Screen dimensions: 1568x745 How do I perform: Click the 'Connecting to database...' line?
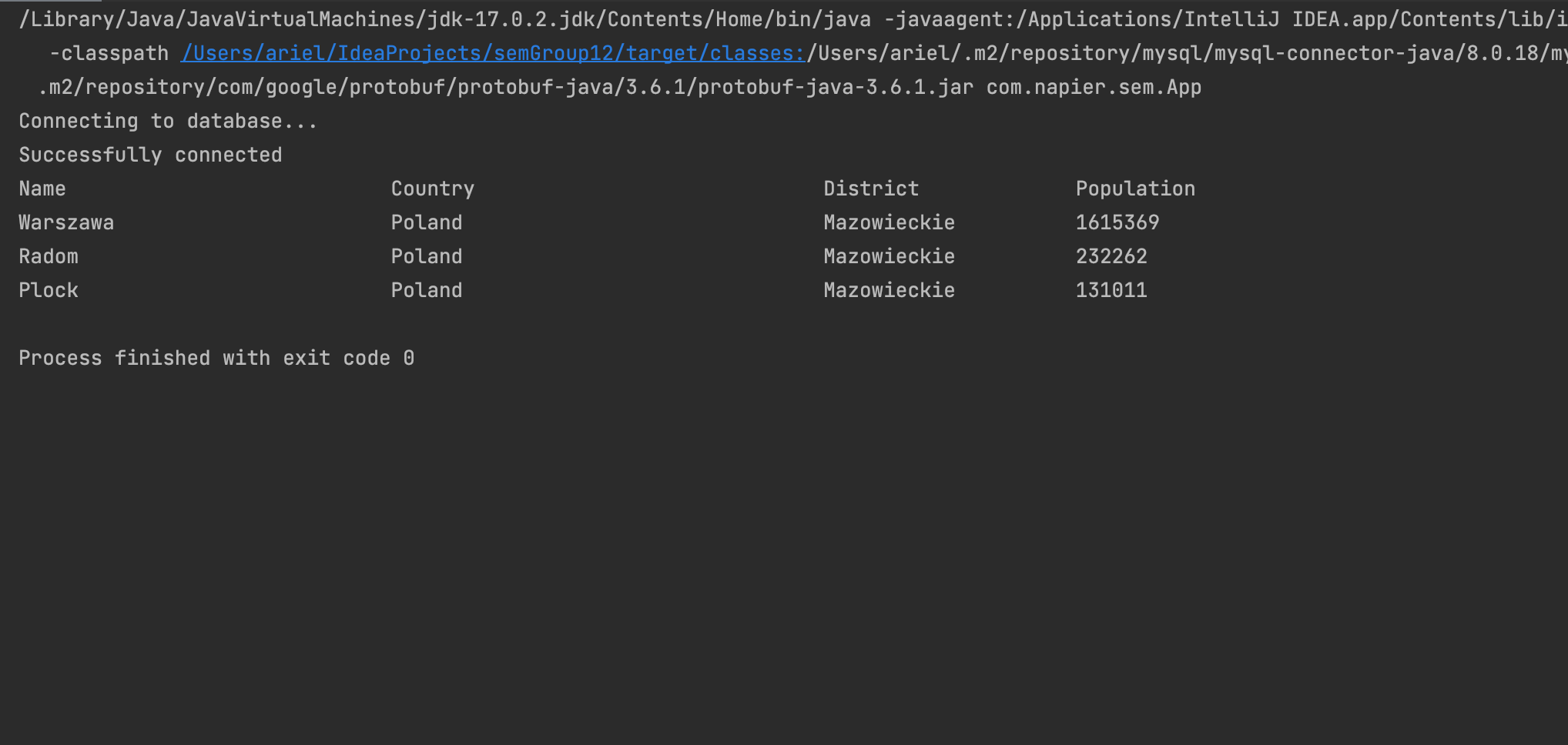168,121
